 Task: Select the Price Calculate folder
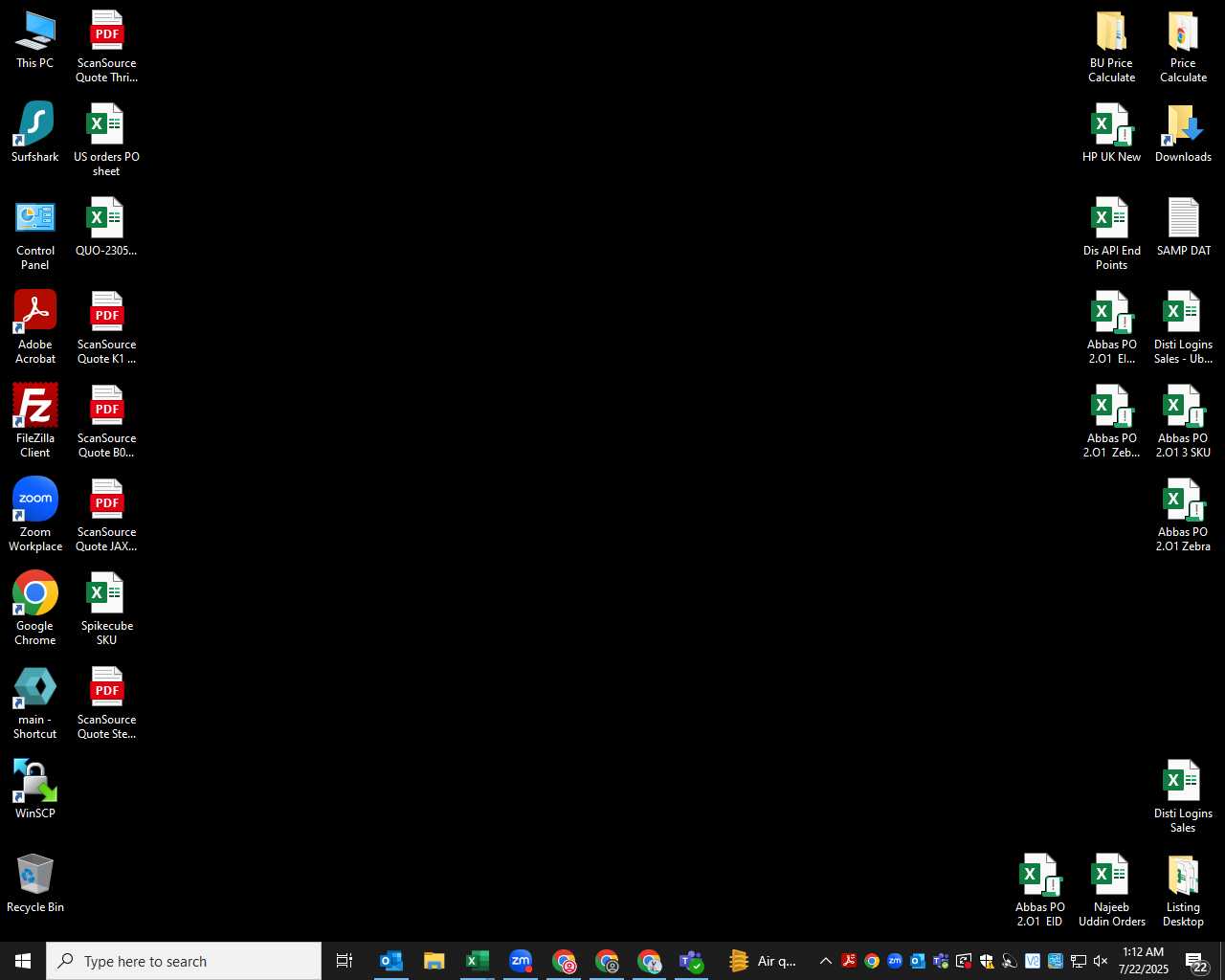(x=1183, y=47)
